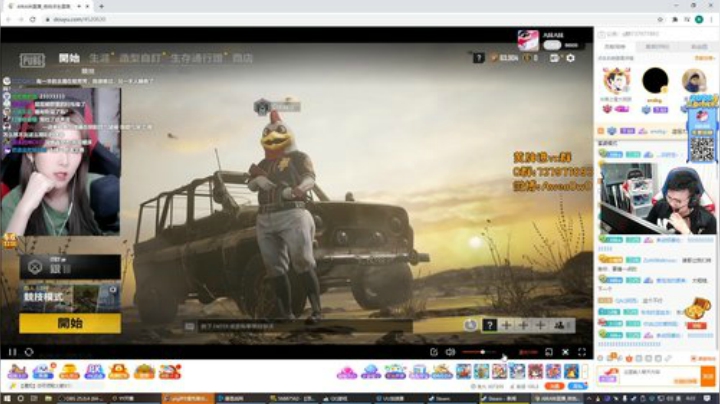The image size is (720, 404).
Task: Reload the browser page
Action: (x=33, y=19)
